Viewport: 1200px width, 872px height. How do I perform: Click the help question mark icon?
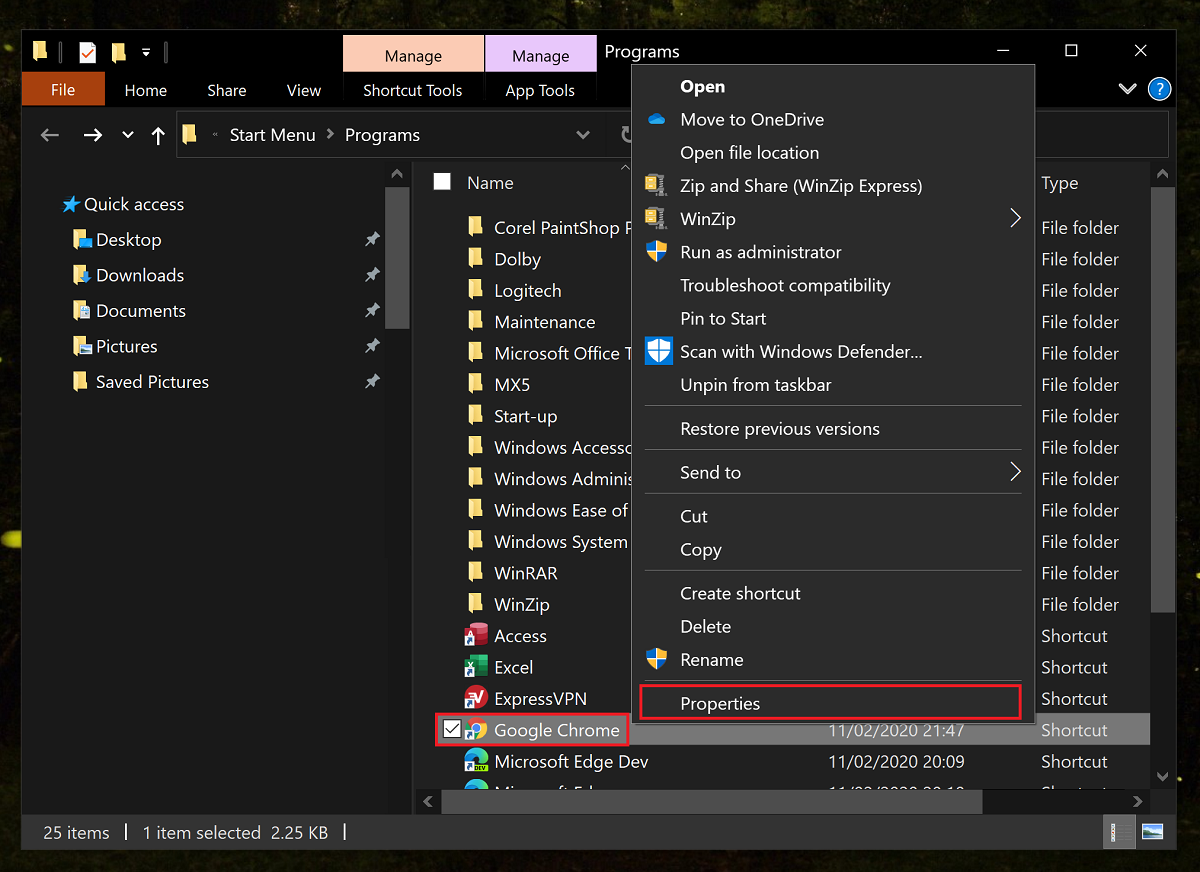1159,89
